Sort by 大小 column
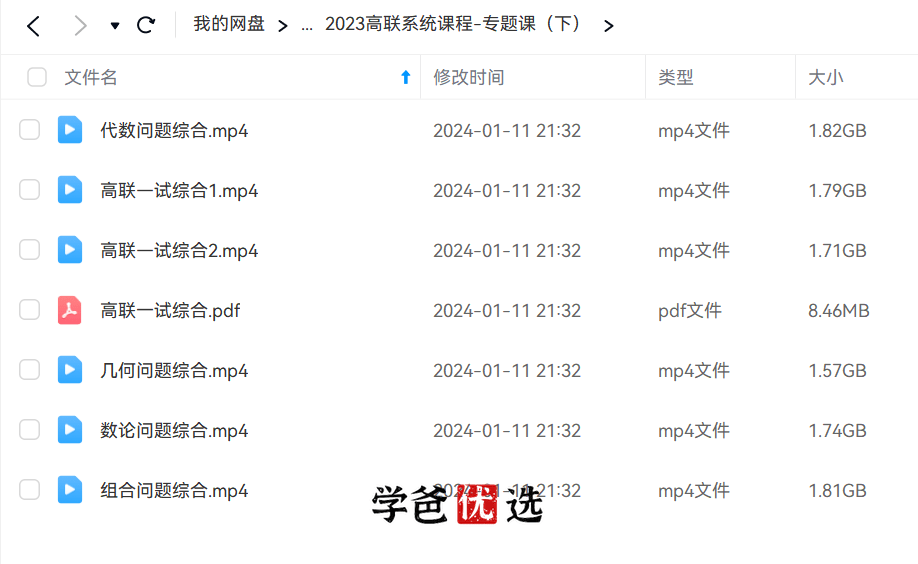Viewport: 918px width, 564px height. click(825, 77)
